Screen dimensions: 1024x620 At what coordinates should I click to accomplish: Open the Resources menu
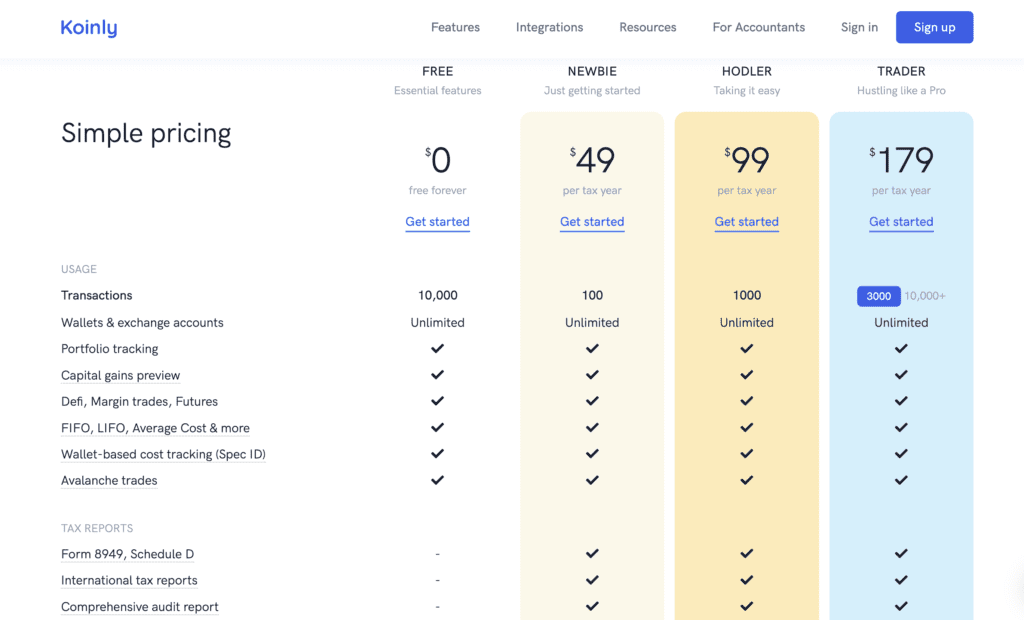pyautogui.click(x=648, y=27)
